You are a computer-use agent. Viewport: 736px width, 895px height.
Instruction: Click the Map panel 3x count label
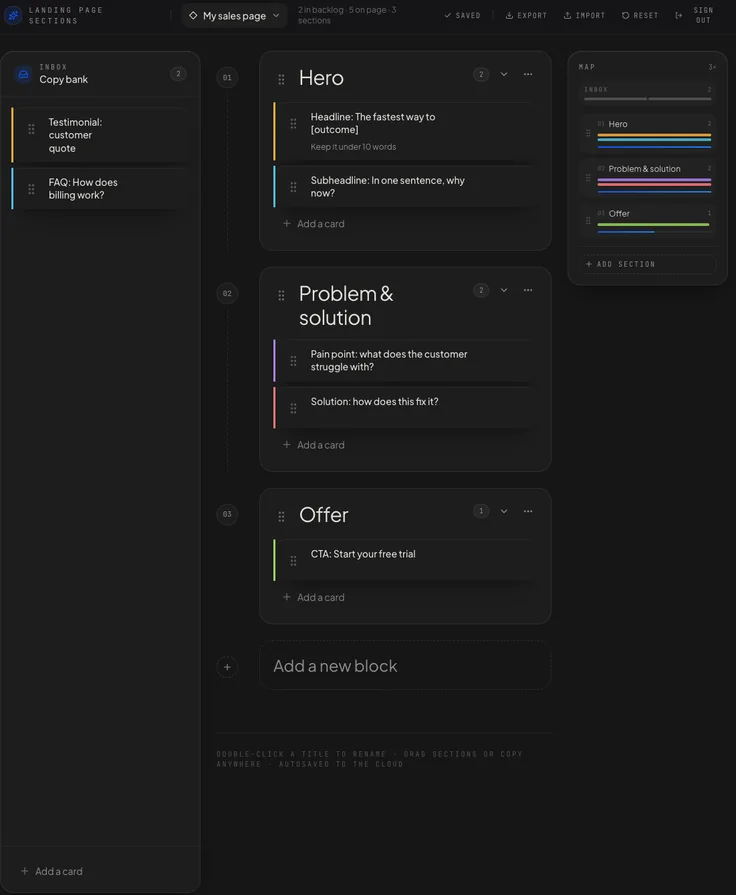pyautogui.click(x=711, y=67)
